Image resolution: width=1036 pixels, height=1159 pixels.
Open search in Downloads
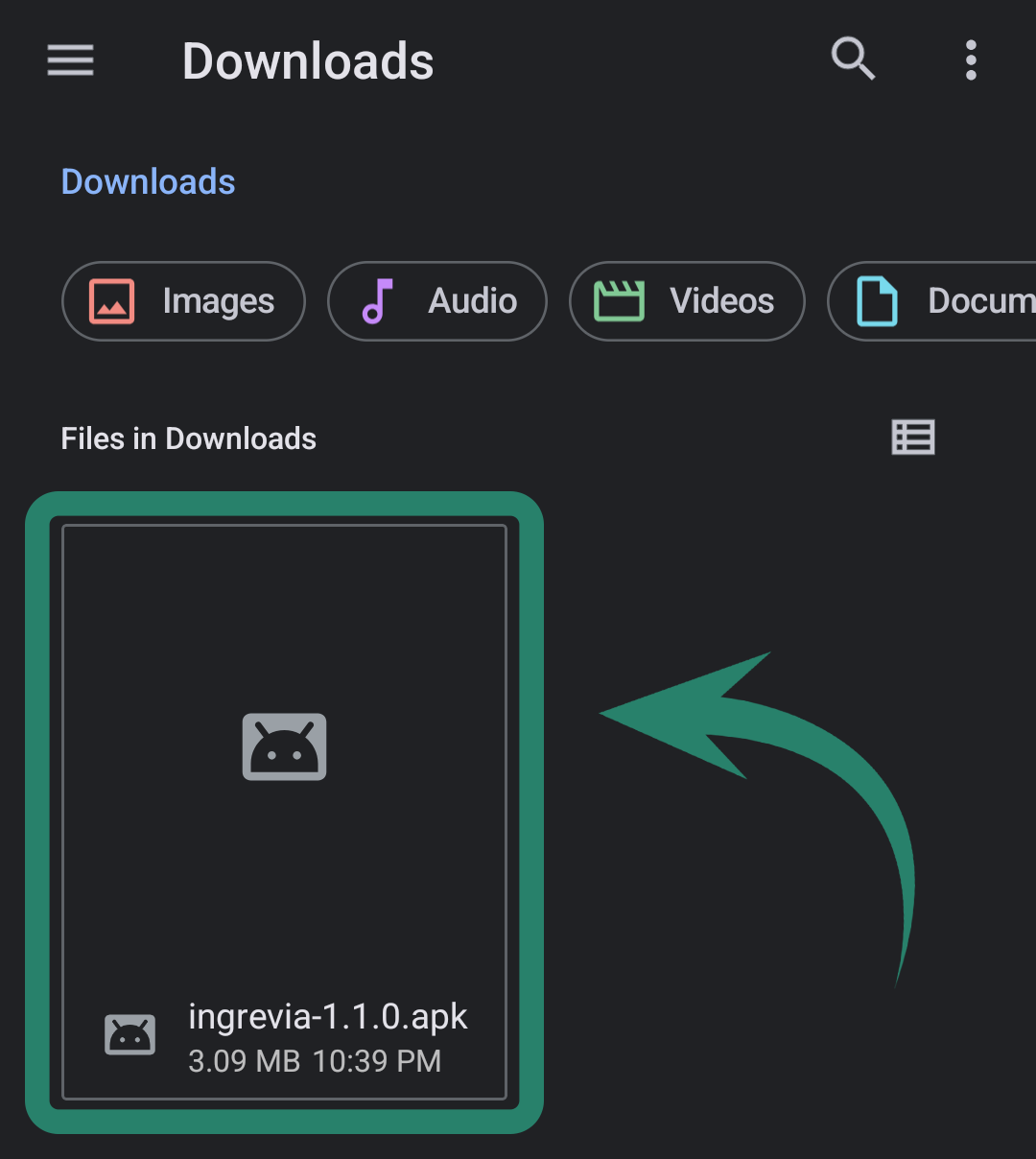tap(853, 59)
